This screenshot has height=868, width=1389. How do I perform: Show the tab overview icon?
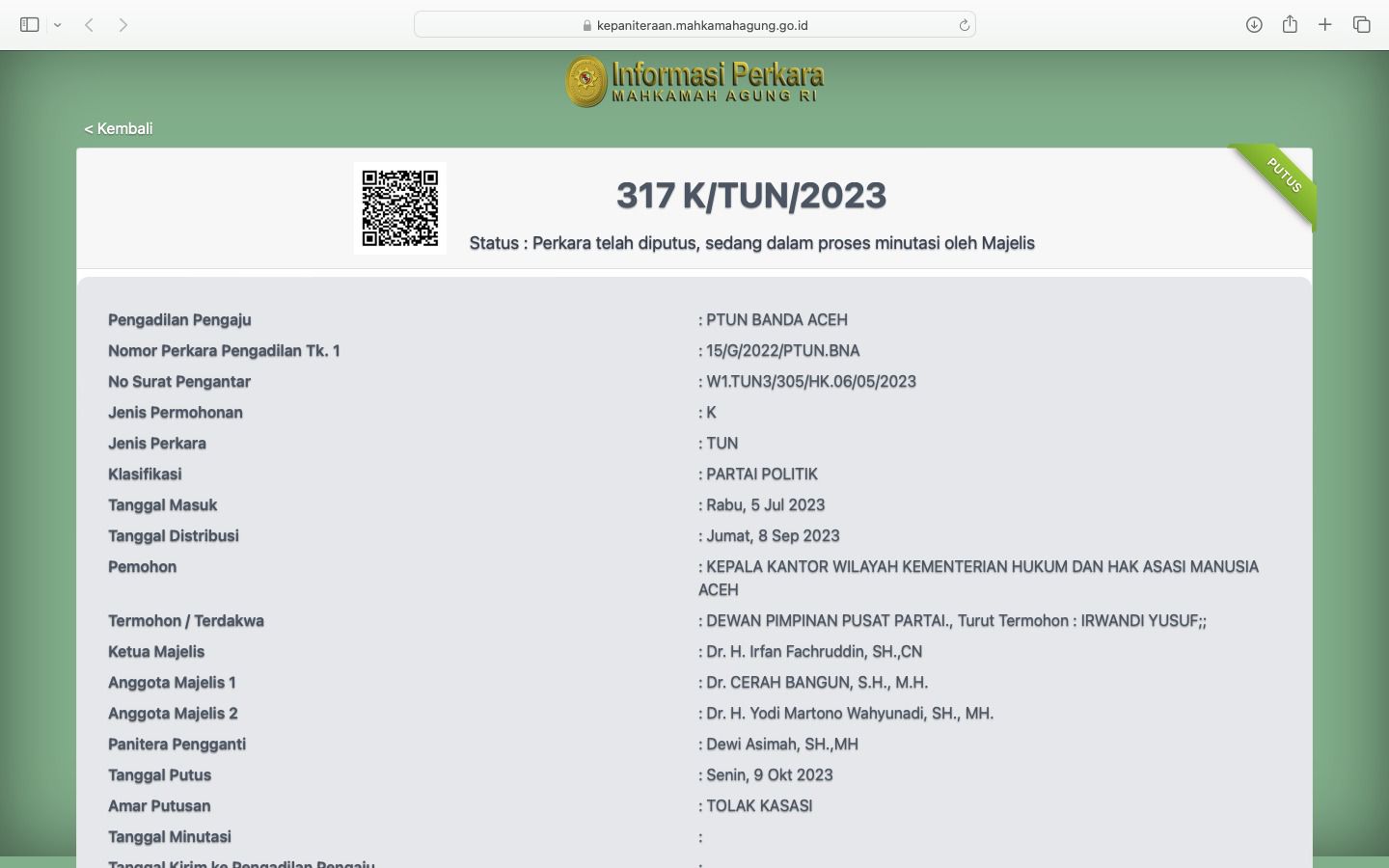pyautogui.click(x=1361, y=25)
